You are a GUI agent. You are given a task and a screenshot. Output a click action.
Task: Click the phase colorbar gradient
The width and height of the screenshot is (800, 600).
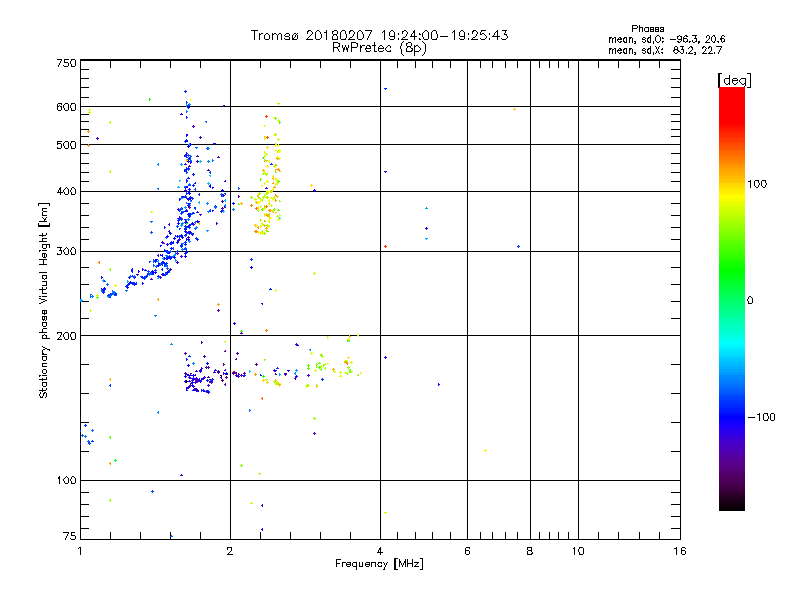tap(732, 299)
